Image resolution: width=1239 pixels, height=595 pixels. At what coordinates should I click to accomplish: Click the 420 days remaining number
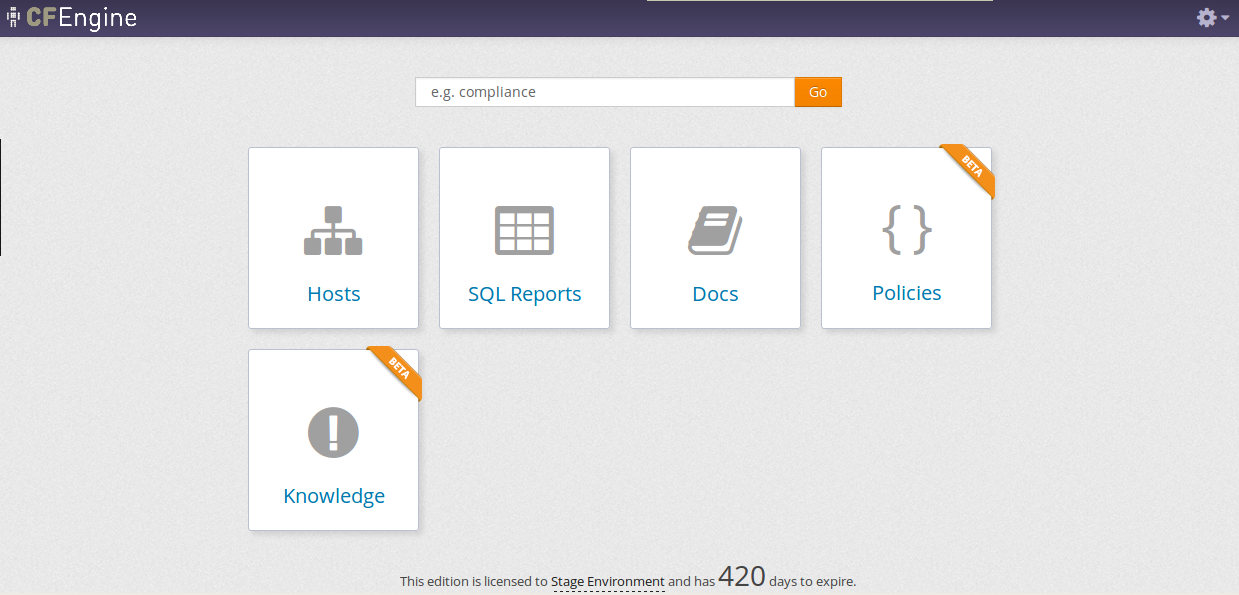(x=742, y=577)
